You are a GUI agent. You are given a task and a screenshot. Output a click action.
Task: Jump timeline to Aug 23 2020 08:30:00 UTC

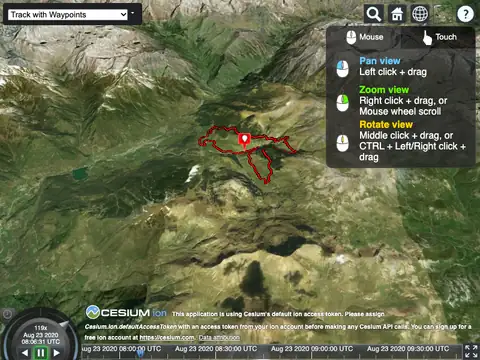point(216,349)
